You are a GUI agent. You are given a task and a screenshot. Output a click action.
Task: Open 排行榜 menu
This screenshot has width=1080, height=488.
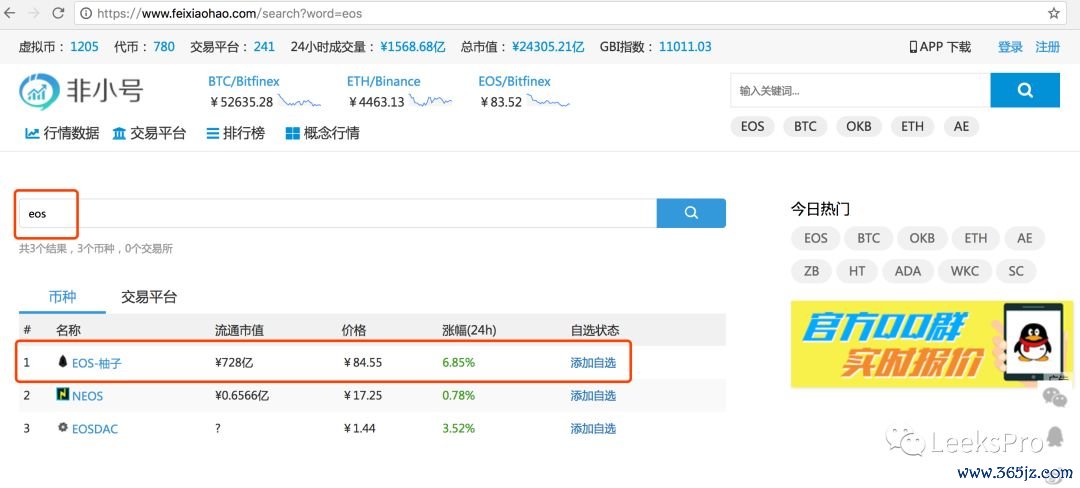pos(236,133)
